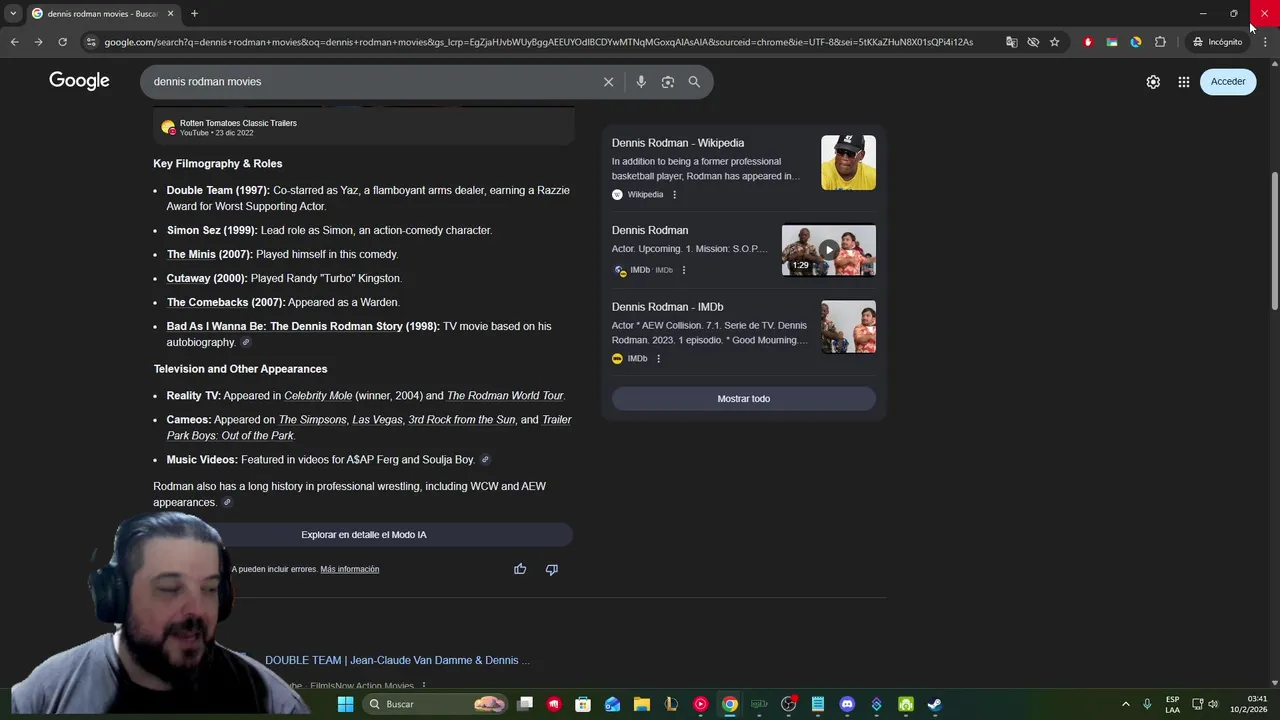Give the AI overview a thumbs up
Viewport: 1280px width, 720px height.
pyautogui.click(x=520, y=569)
